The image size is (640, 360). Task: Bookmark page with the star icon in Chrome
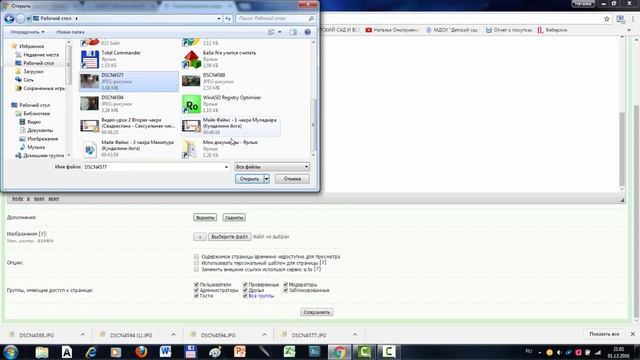pyautogui.click(x=607, y=19)
